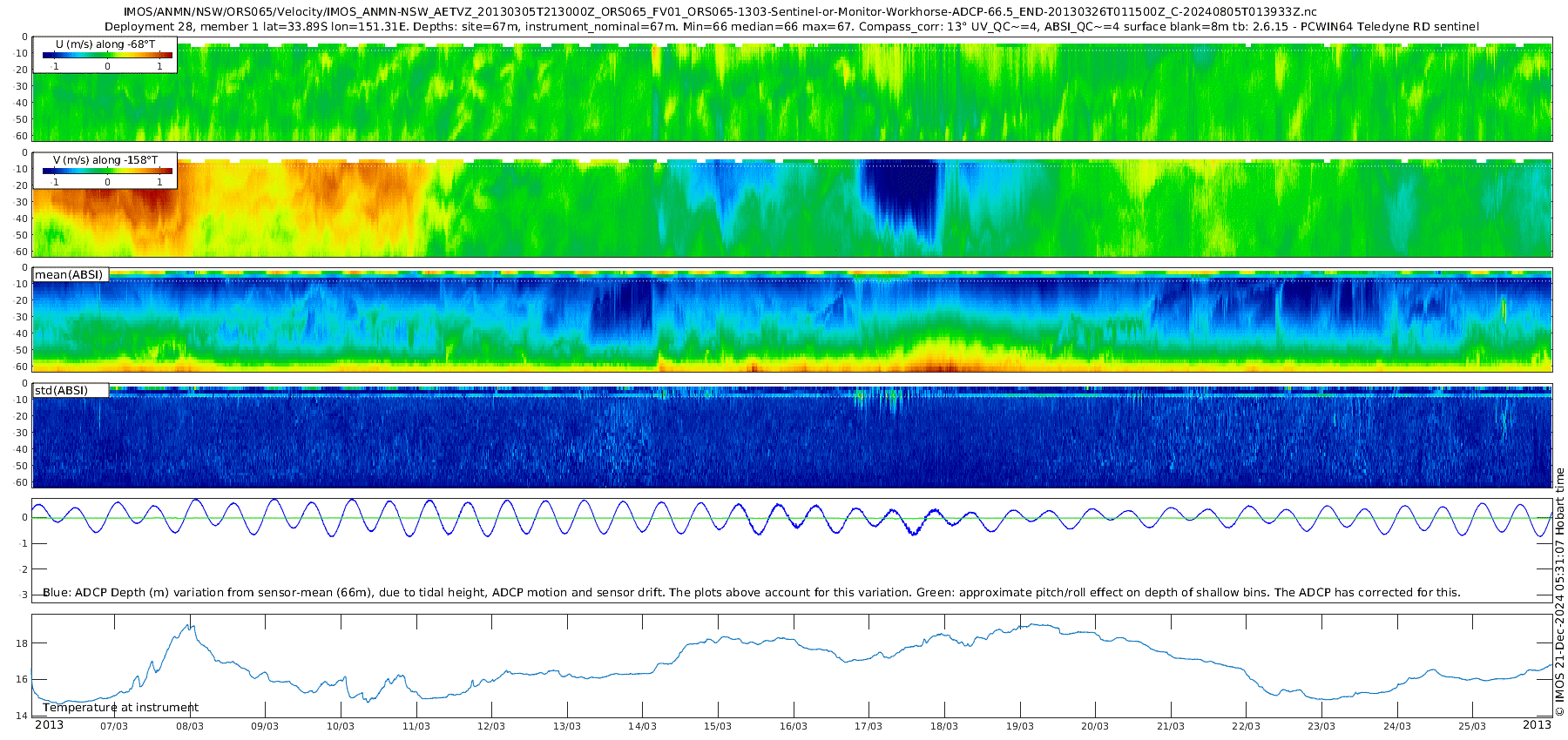
Task: Click the 18/03 date tick label
Action: [944, 726]
